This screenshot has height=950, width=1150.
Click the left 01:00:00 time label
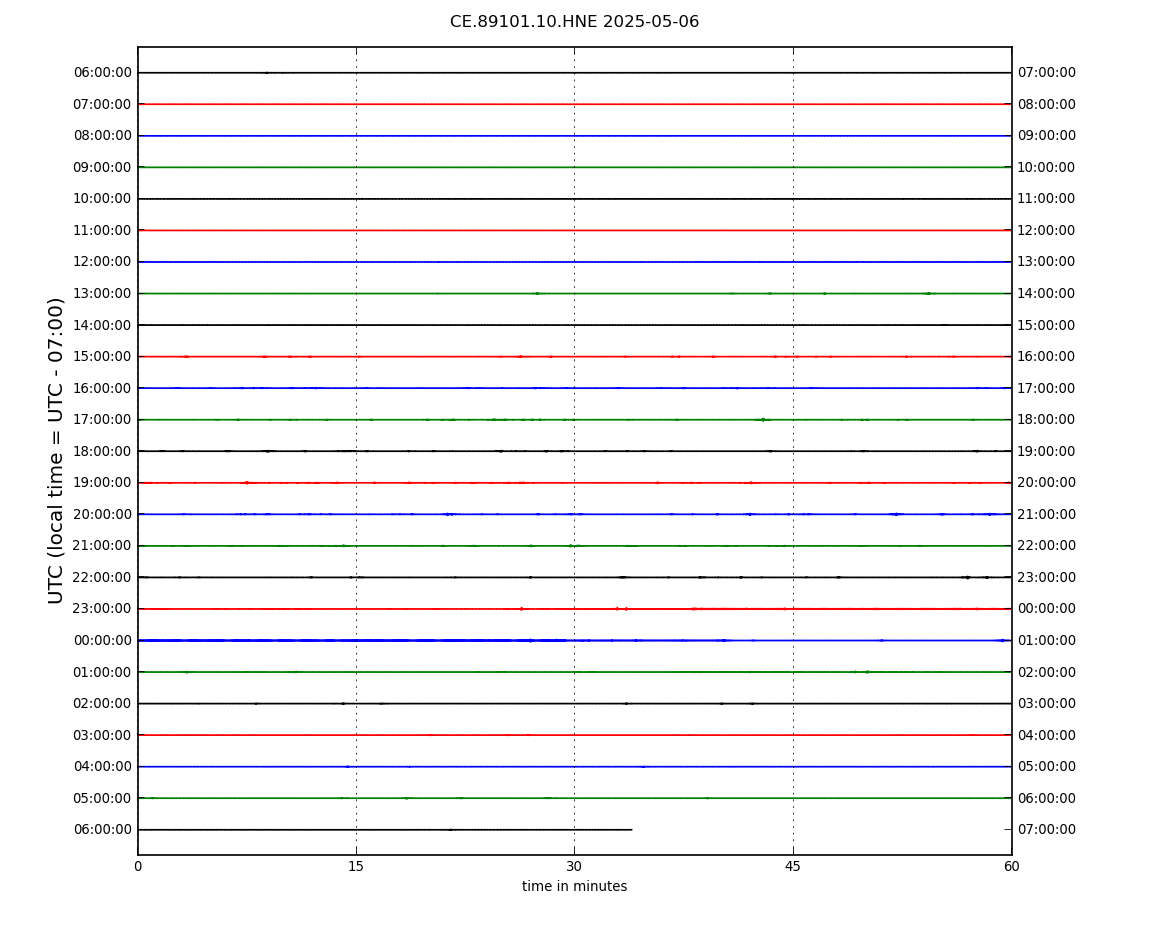(102, 672)
